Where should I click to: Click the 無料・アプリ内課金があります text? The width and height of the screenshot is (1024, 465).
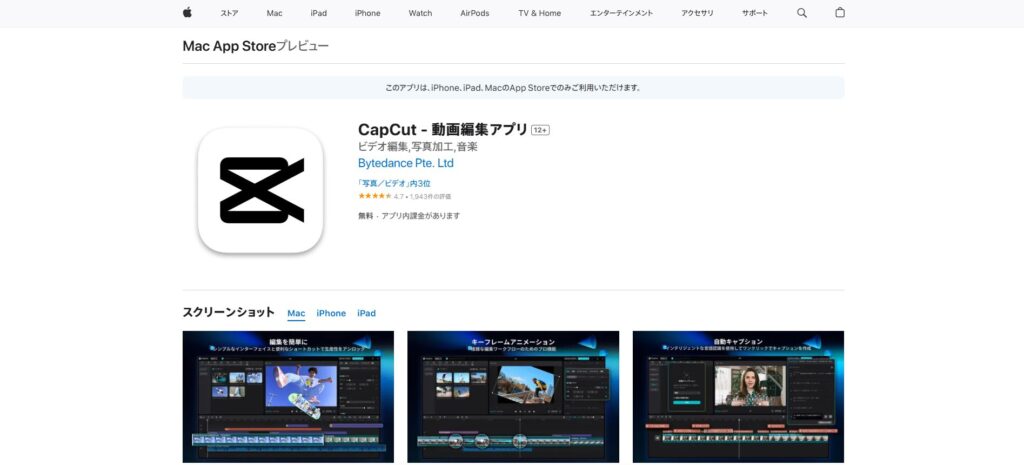coord(409,216)
